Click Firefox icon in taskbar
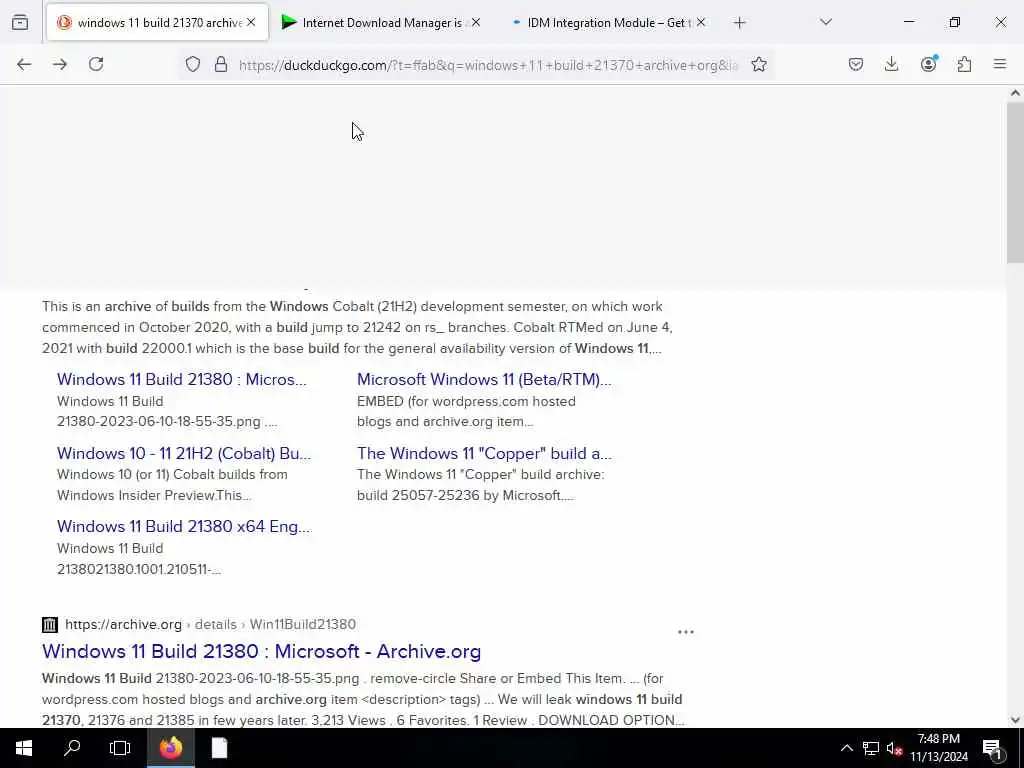The height and width of the screenshot is (768, 1024). pyautogui.click(x=170, y=748)
